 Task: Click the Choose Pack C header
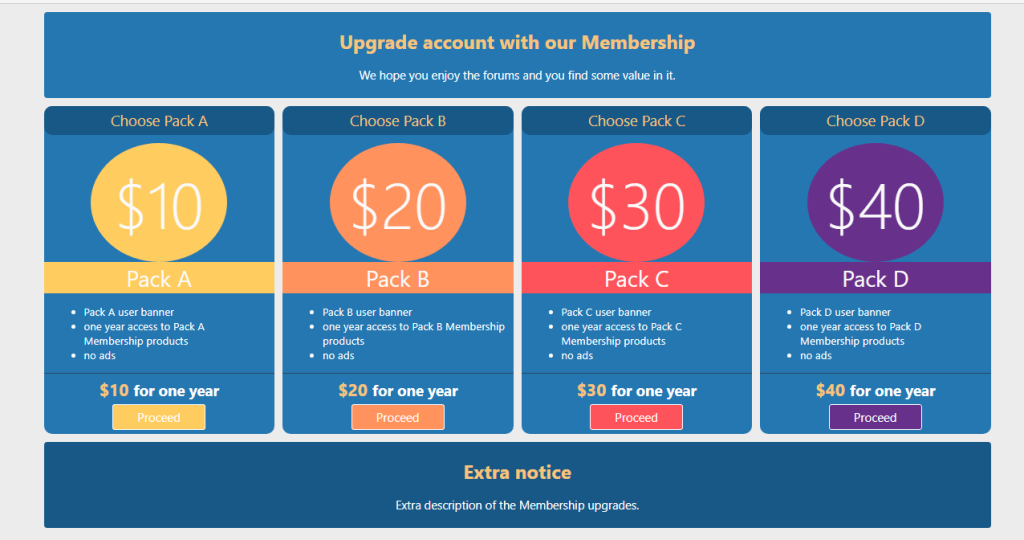point(636,121)
